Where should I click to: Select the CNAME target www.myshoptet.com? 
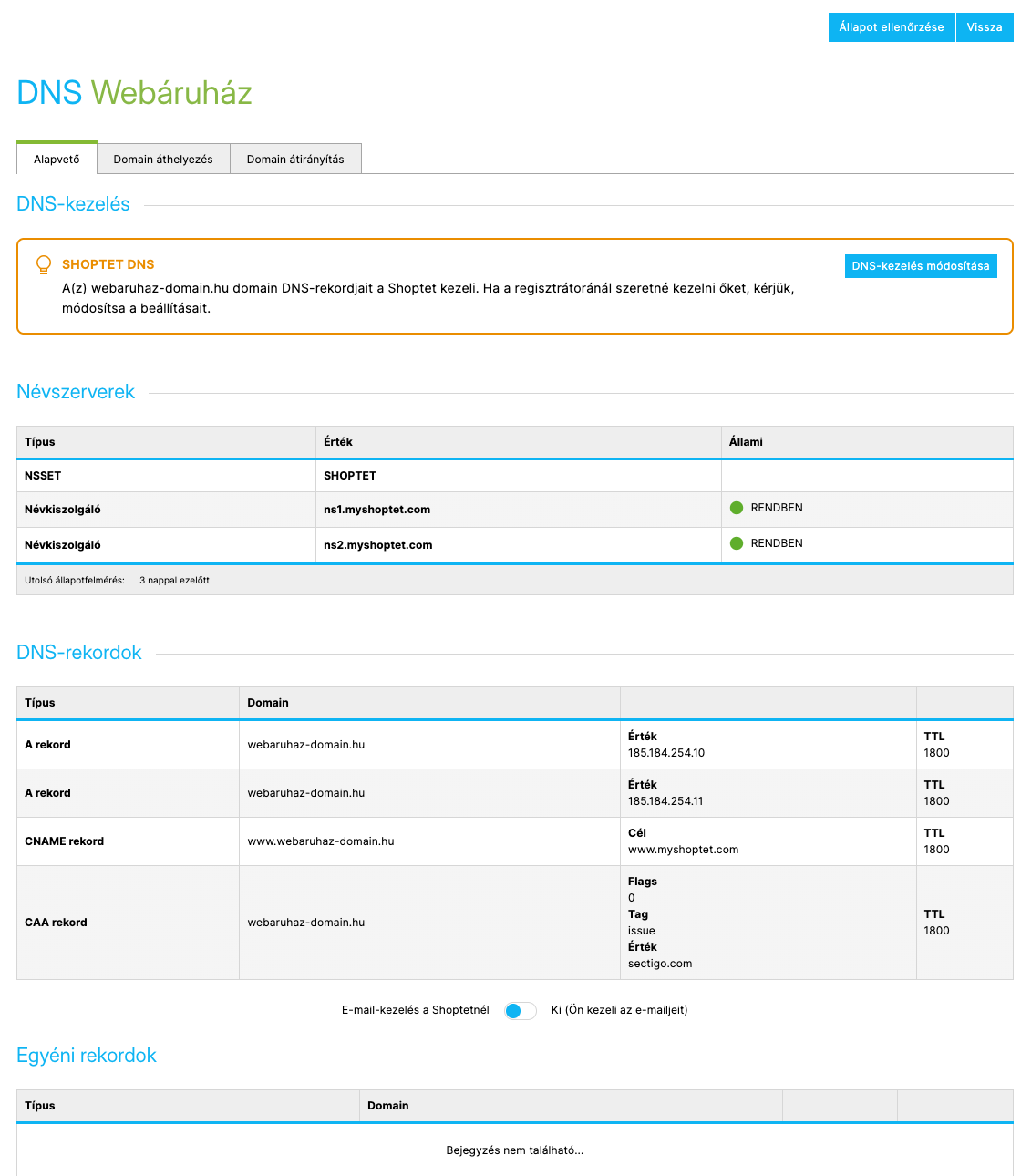coord(684,850)
